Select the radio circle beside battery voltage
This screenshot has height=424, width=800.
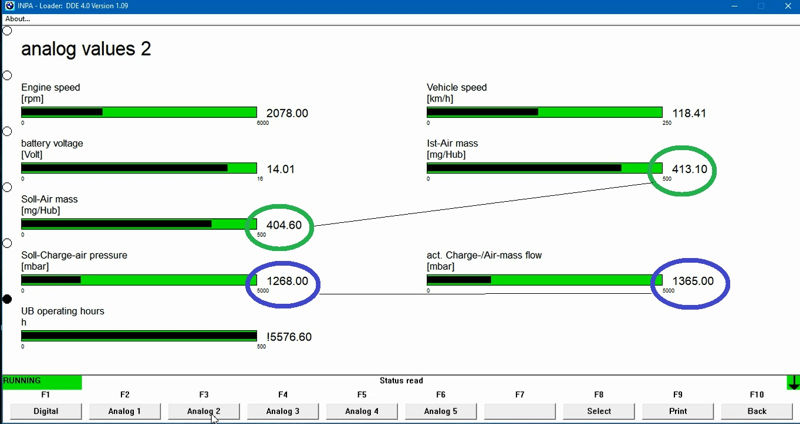coord(8,131)
